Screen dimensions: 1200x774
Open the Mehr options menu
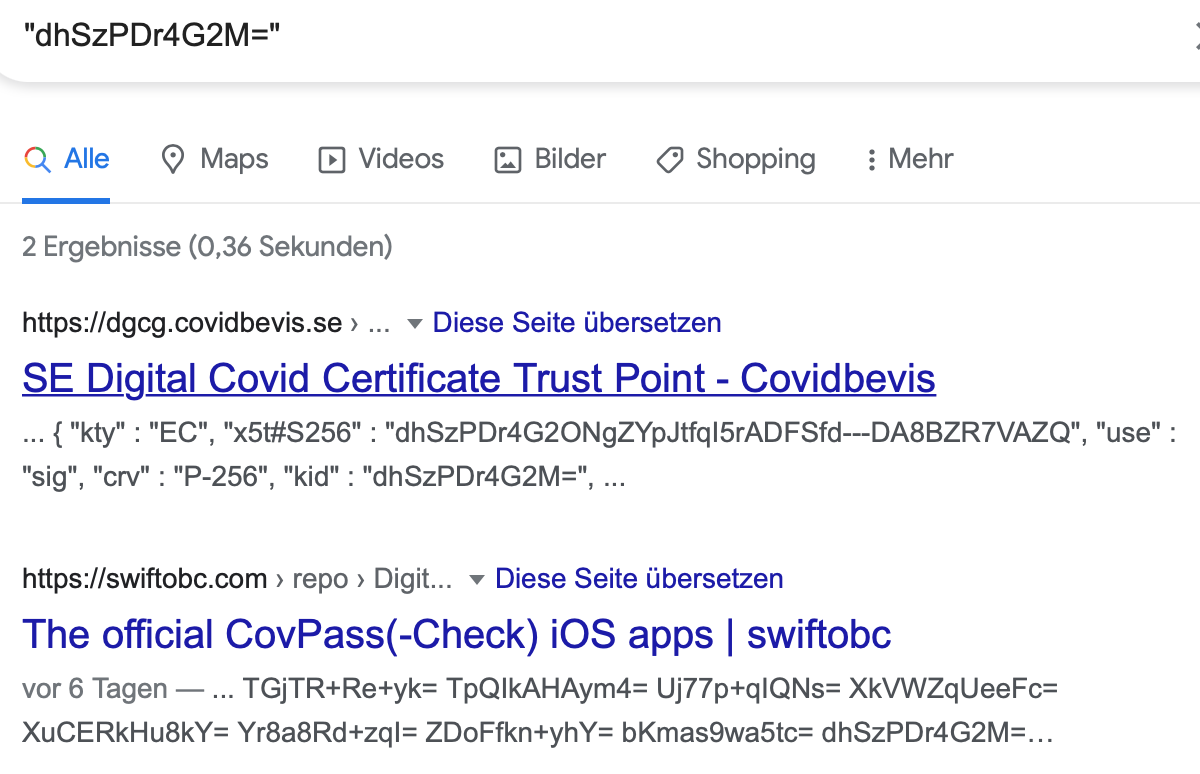tap(909, 159)
